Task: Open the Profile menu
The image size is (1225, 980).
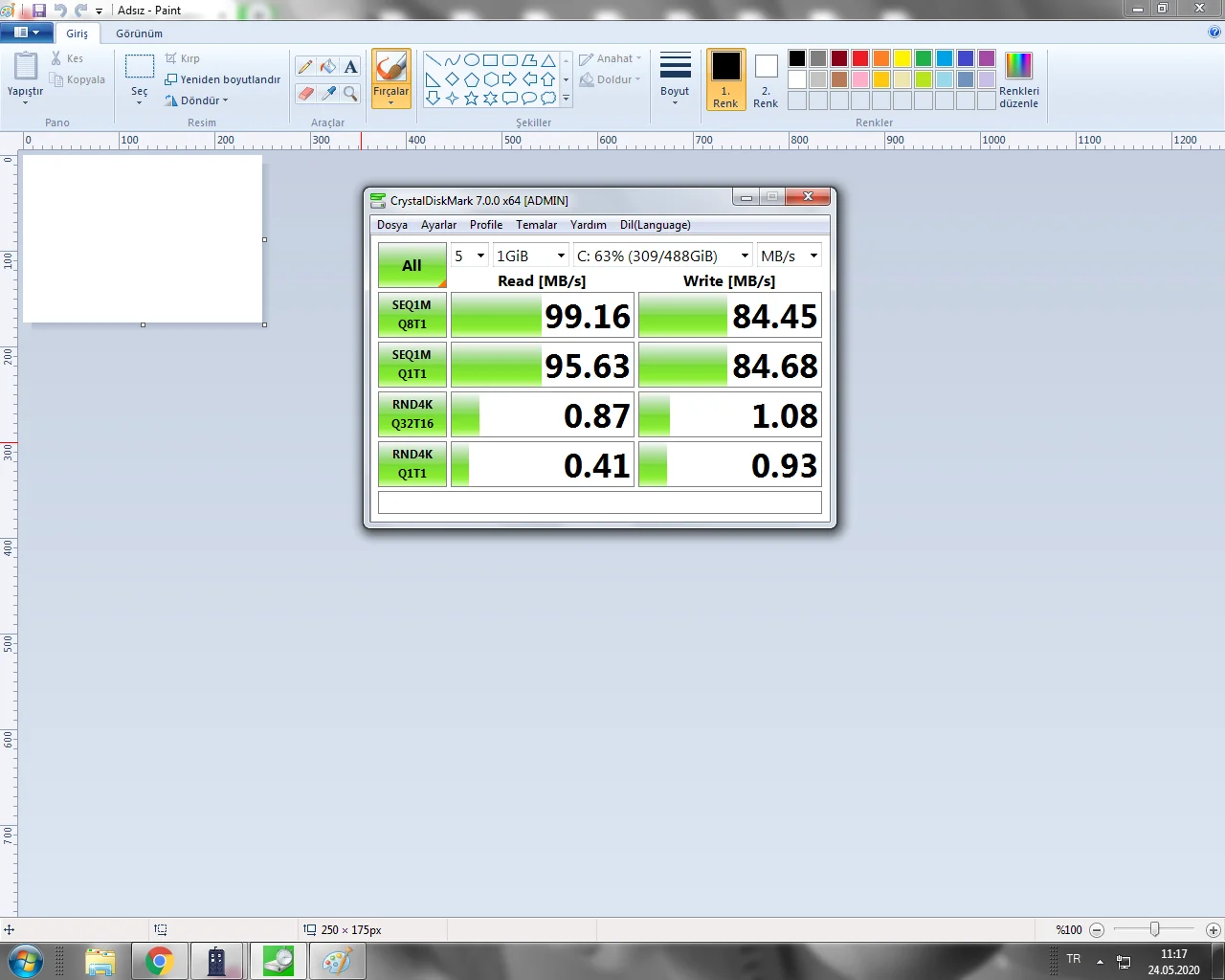Action: 486,225
